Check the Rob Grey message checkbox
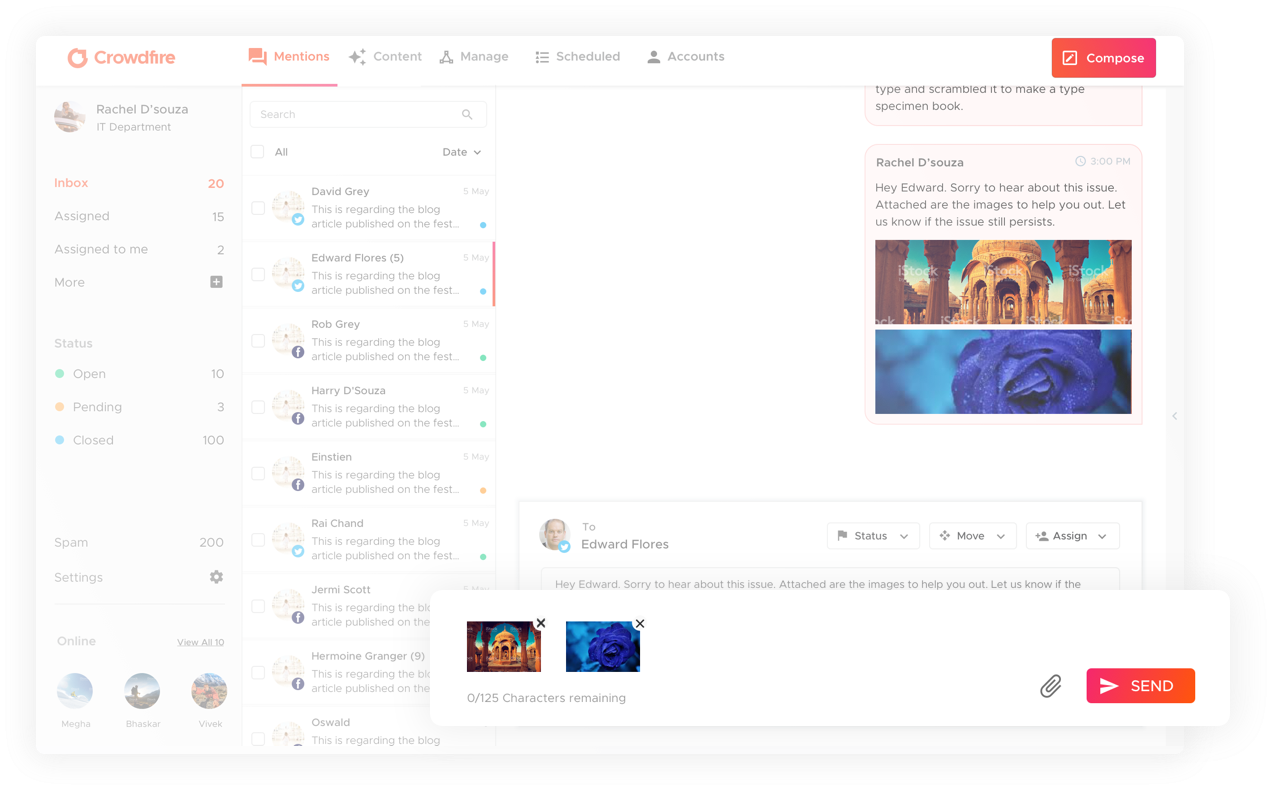 pyautogui.click(x=258, y=341)
